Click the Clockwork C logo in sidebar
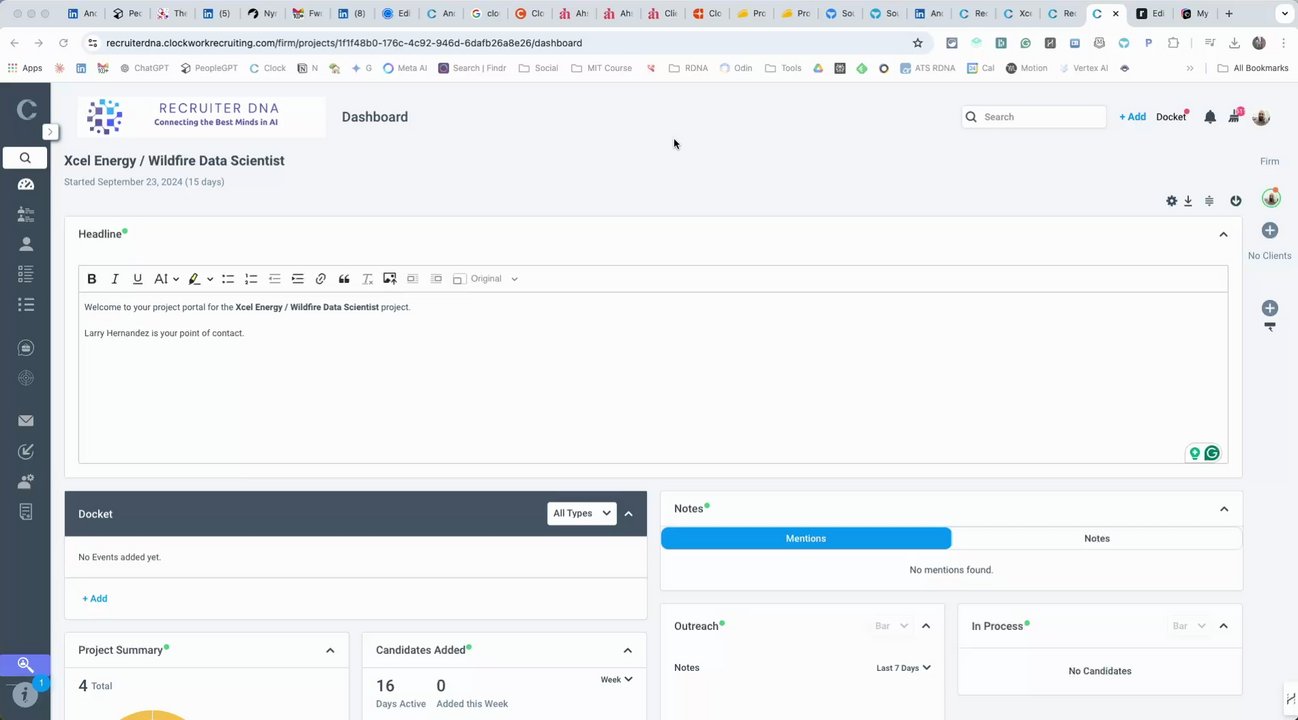 [x=26, y=110]
